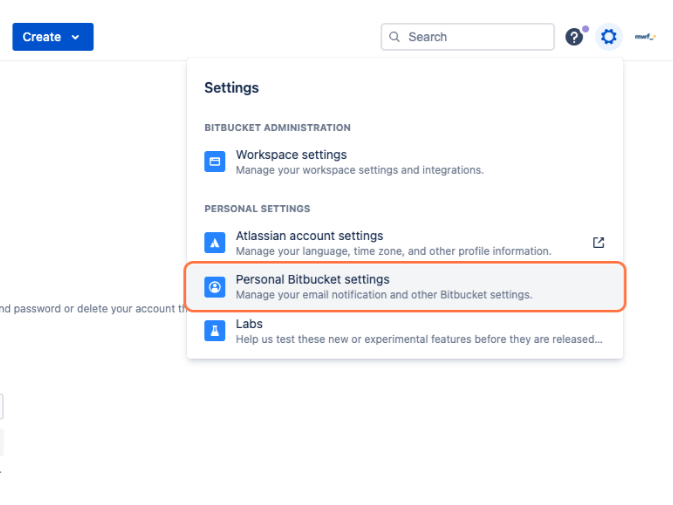Click the Atlassian logo icon

(x=215, y=243)
